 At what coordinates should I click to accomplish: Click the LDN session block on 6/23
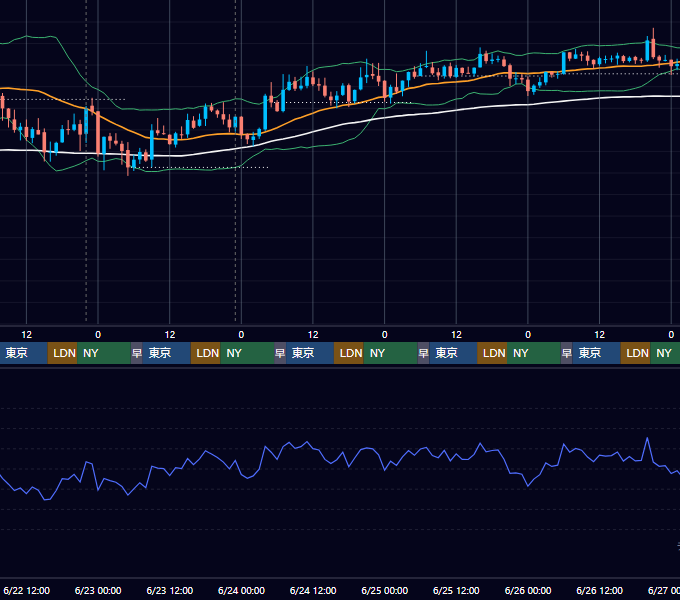(x=206, y=353)
